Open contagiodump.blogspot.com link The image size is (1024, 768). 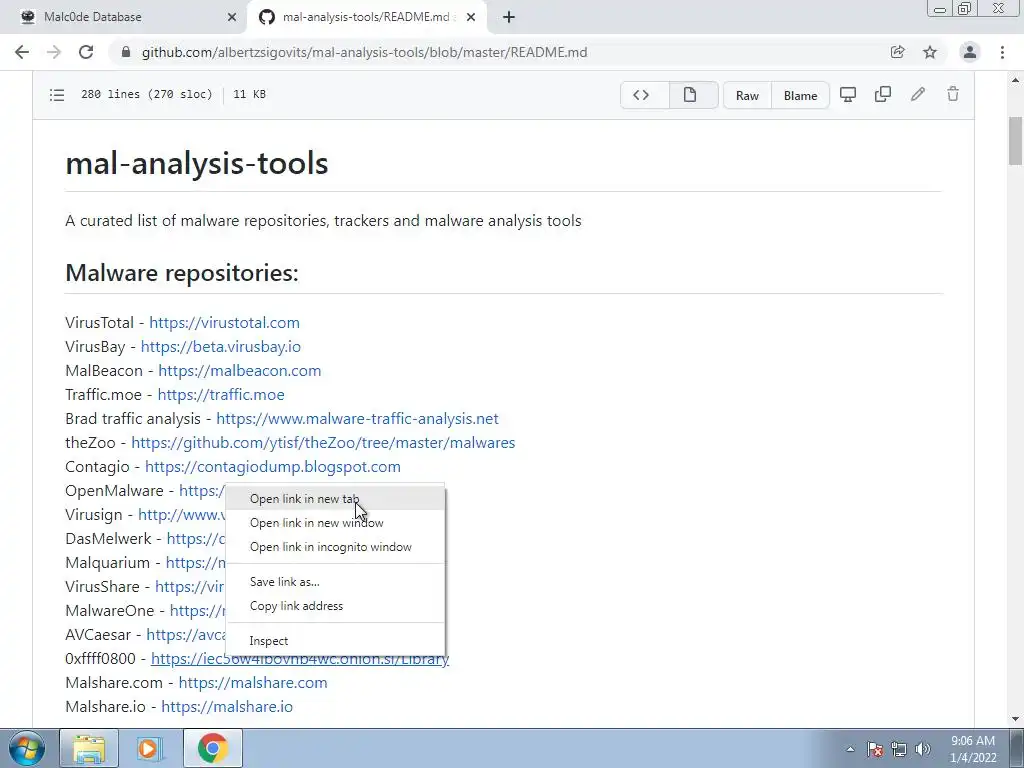click(x=273, y=467)
